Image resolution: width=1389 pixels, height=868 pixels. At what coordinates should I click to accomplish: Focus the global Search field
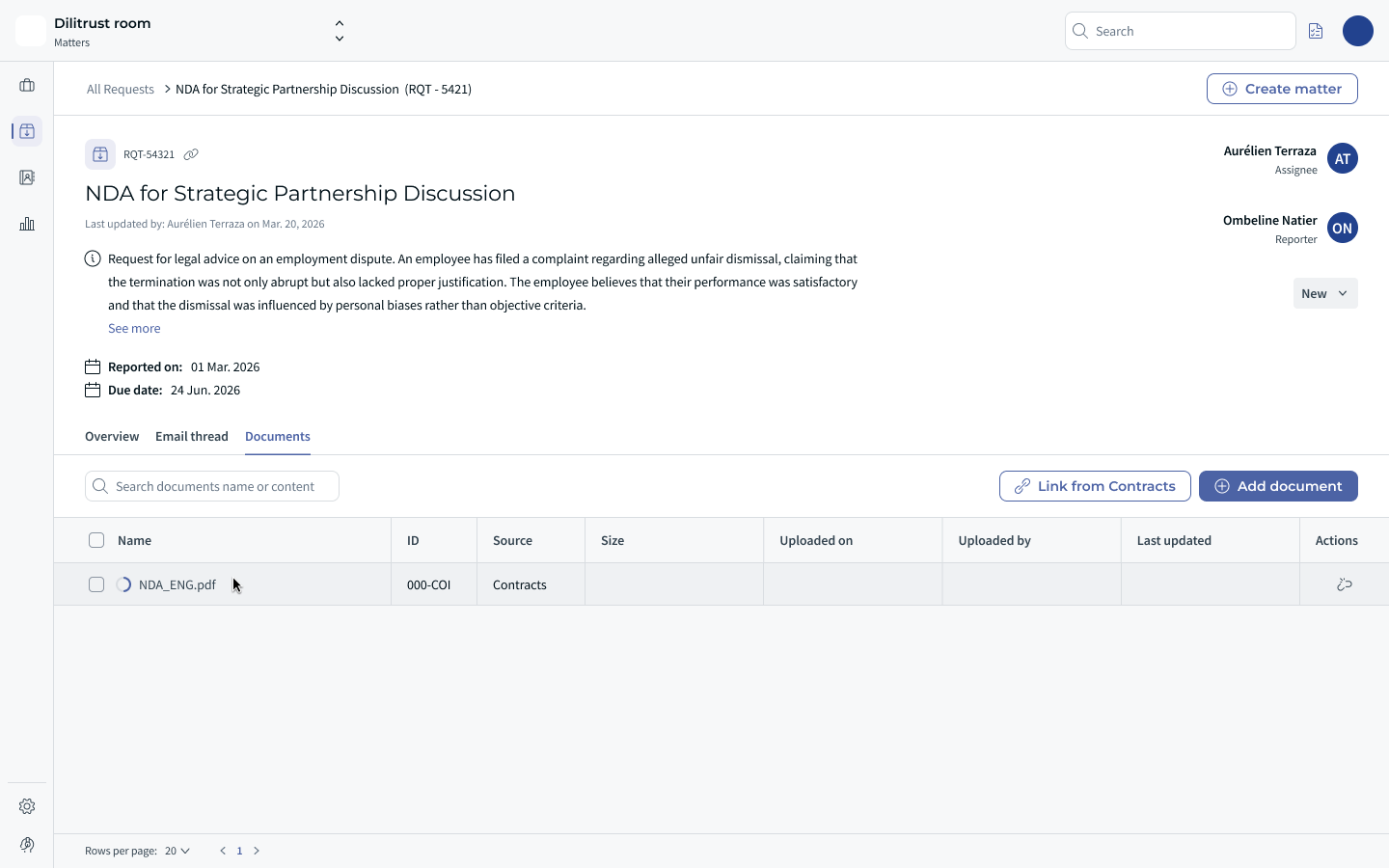[x=1181, y=31]
